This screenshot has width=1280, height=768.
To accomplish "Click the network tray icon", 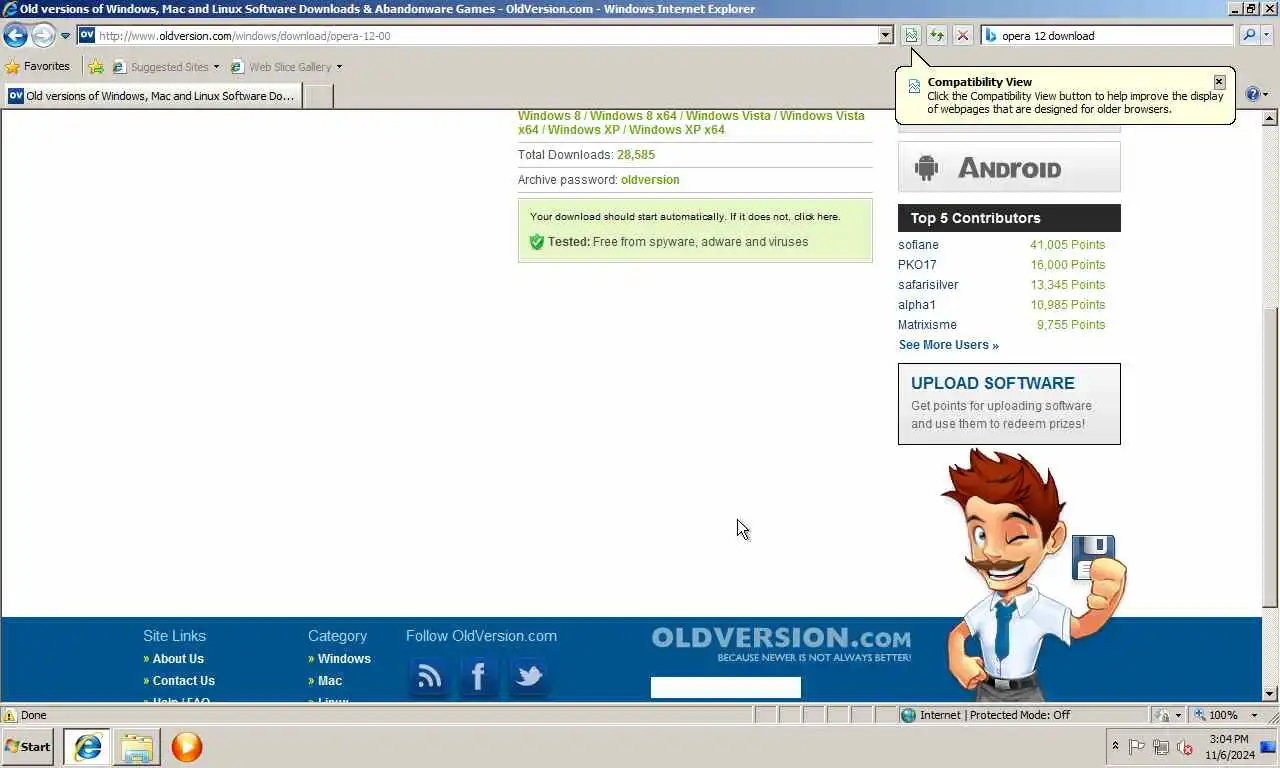I will point(1161,747).
